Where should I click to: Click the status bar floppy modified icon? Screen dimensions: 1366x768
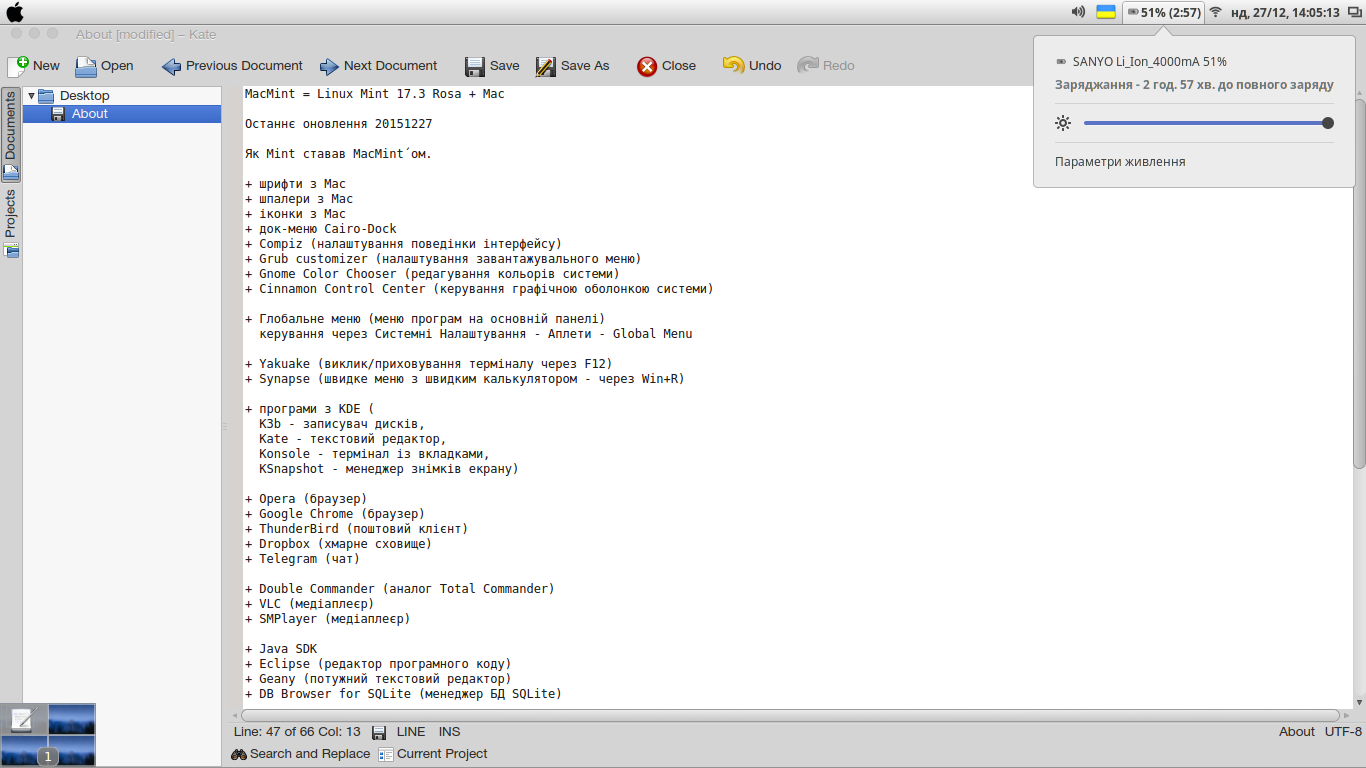tap(379, 732)
